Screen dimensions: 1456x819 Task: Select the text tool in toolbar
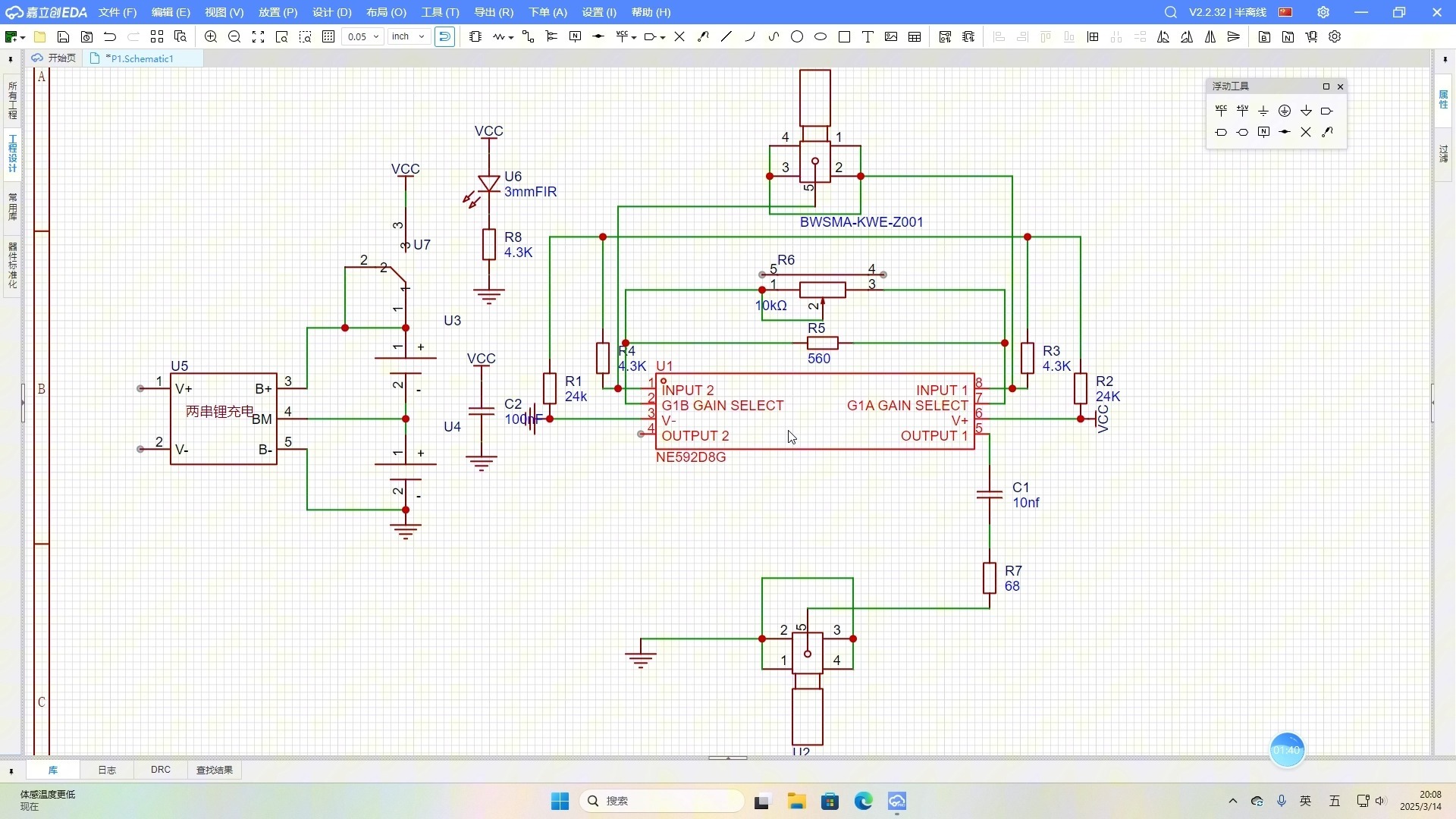click(868, 36)
